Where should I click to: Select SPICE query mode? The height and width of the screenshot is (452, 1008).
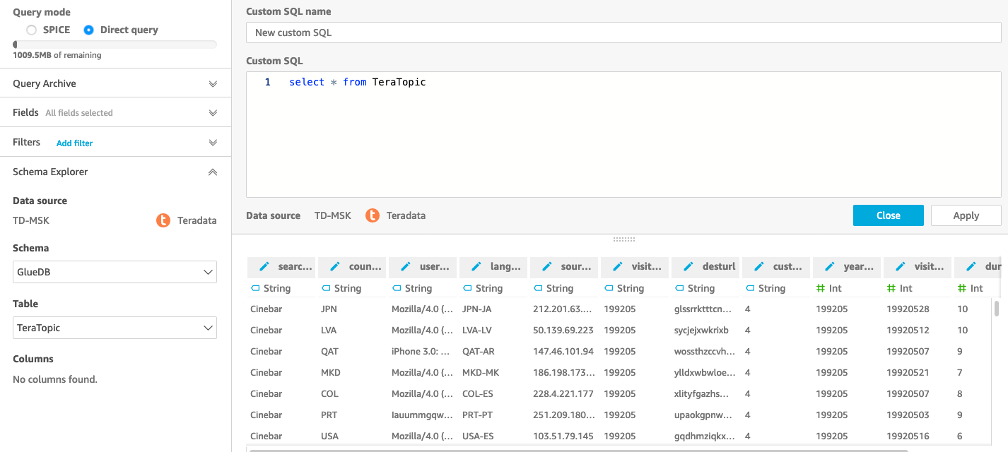coord(31,30)
